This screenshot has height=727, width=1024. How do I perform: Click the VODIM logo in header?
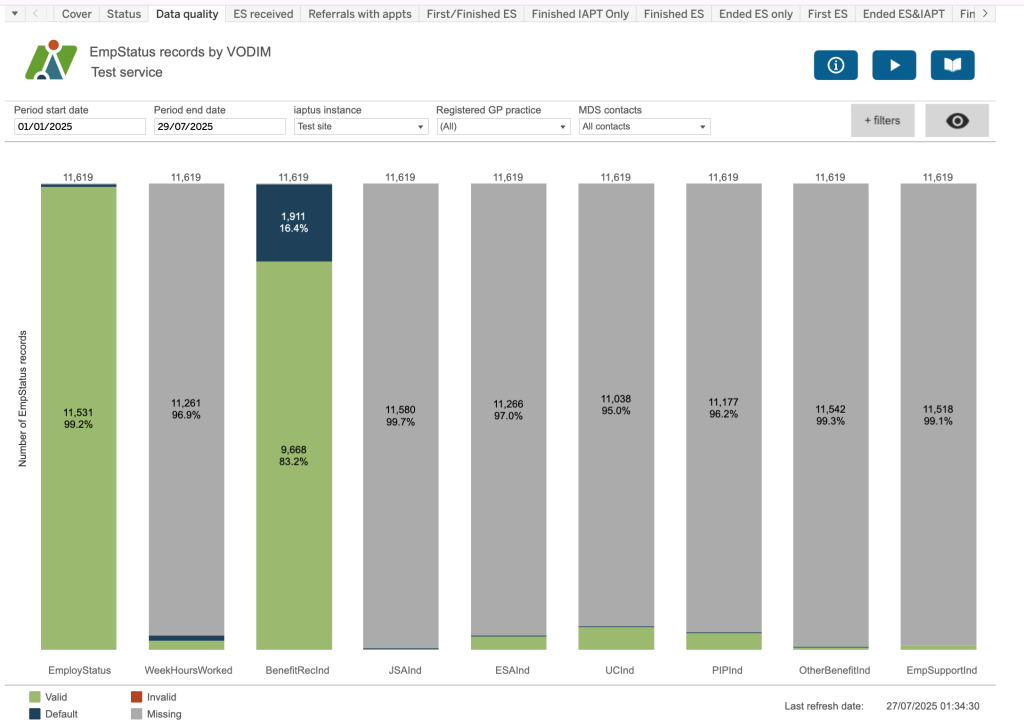pos(50,61)
